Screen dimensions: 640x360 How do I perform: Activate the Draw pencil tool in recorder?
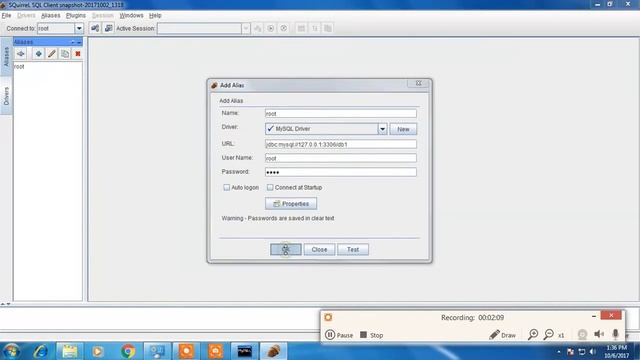pyautogui.click(x=502, y=335)
